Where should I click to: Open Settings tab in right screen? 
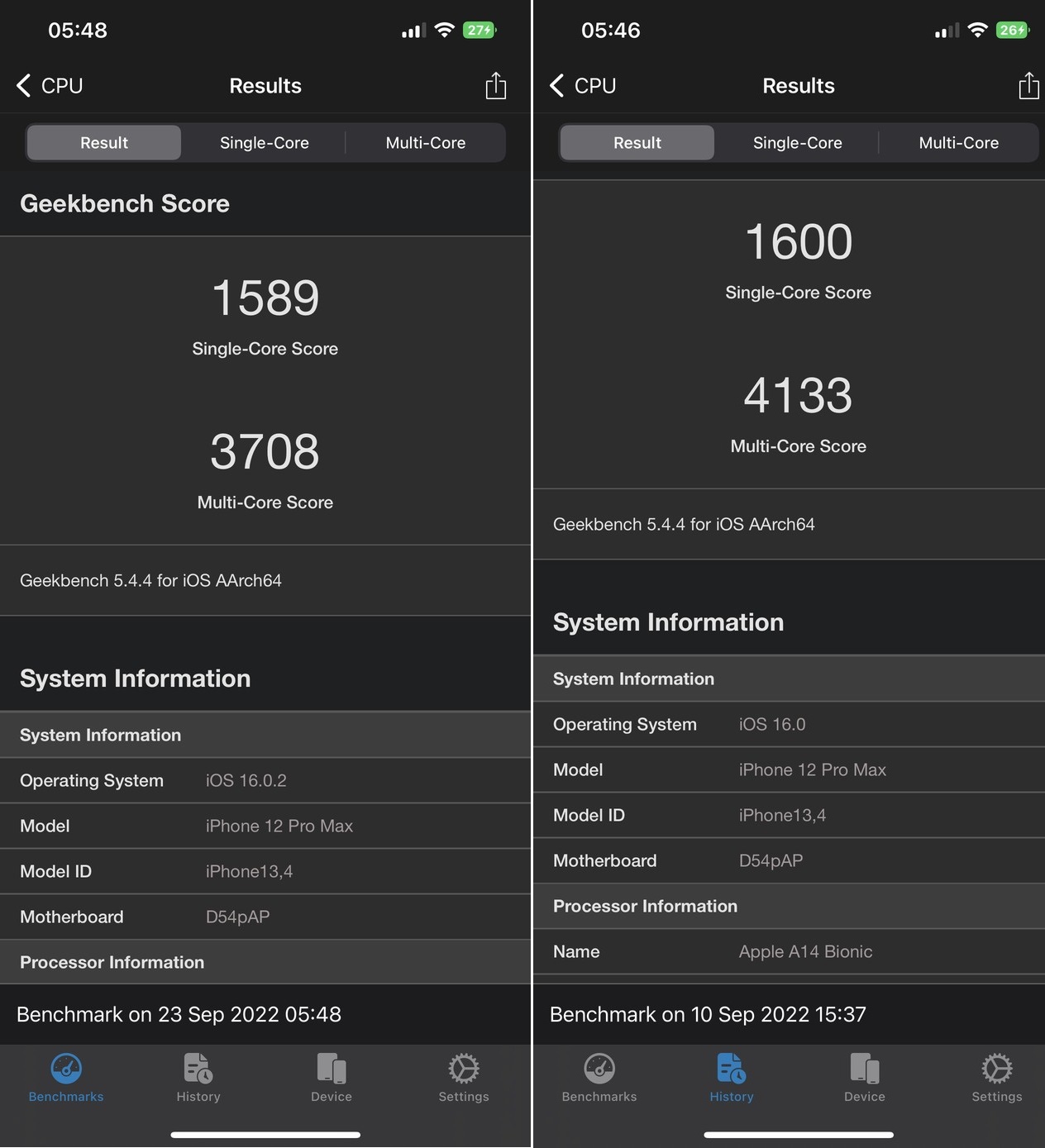coord(997,1078)
